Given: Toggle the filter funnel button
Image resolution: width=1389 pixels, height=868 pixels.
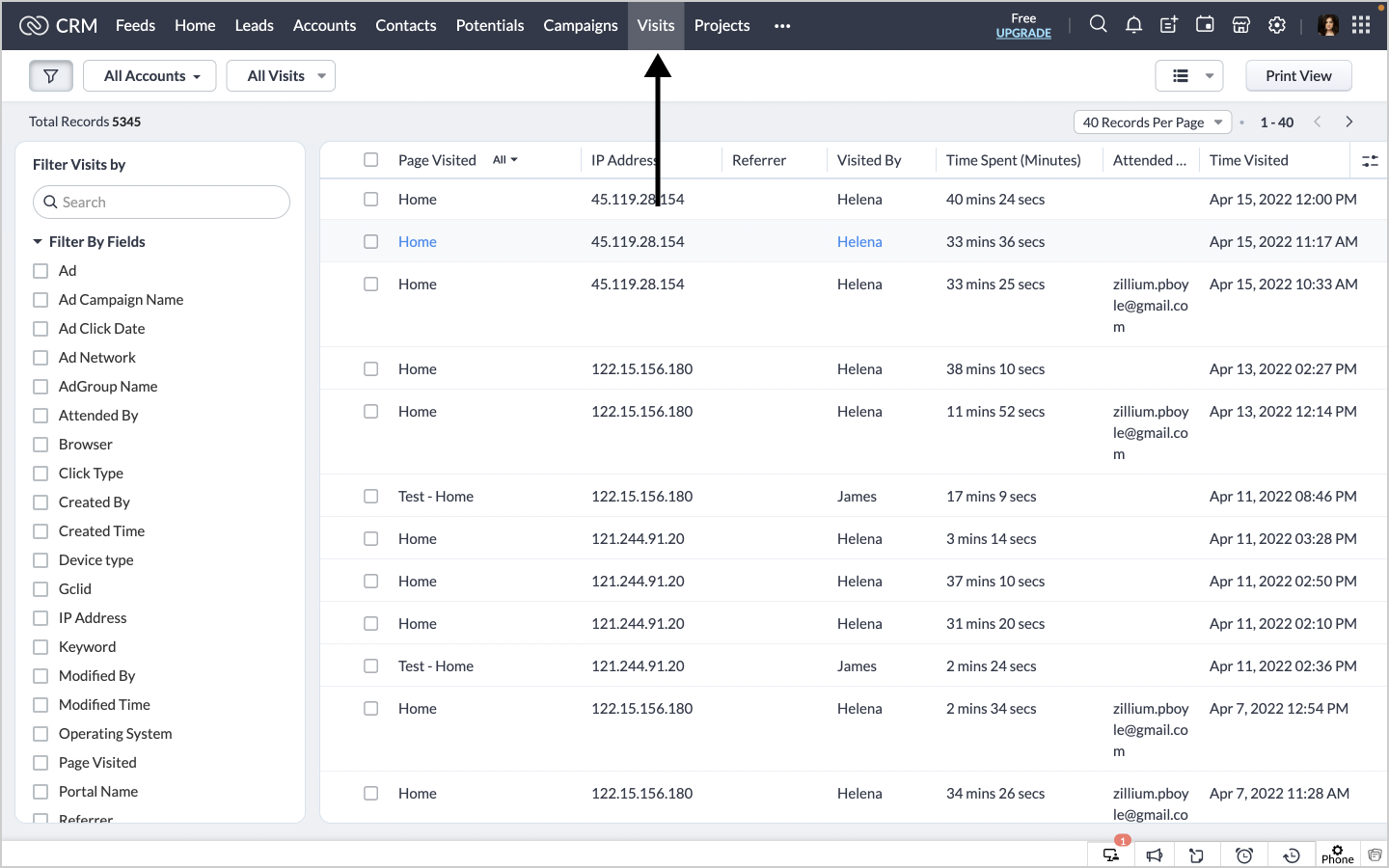Looking at the screenshot, I should 51,76.
